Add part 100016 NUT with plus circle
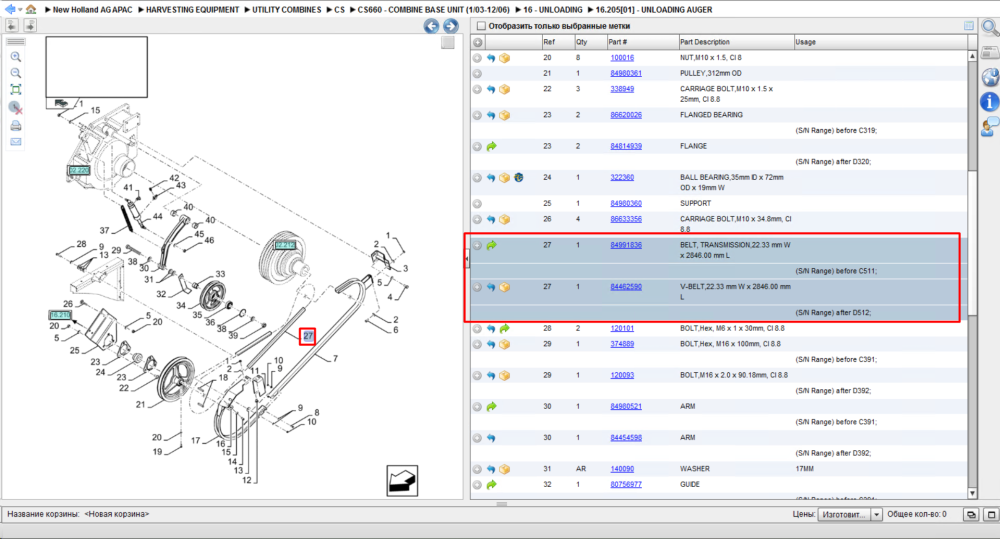 click(477, 58)
